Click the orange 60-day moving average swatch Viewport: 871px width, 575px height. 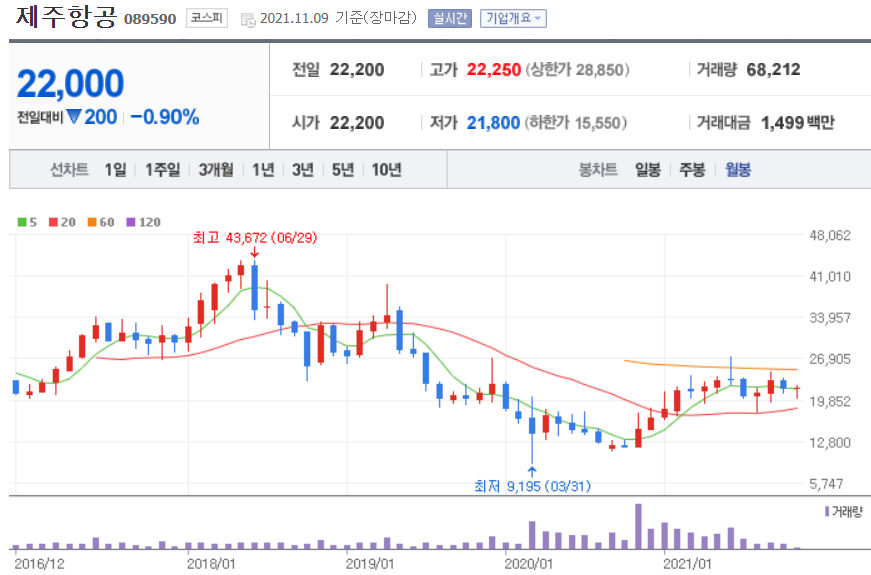[x=92, y=222]
